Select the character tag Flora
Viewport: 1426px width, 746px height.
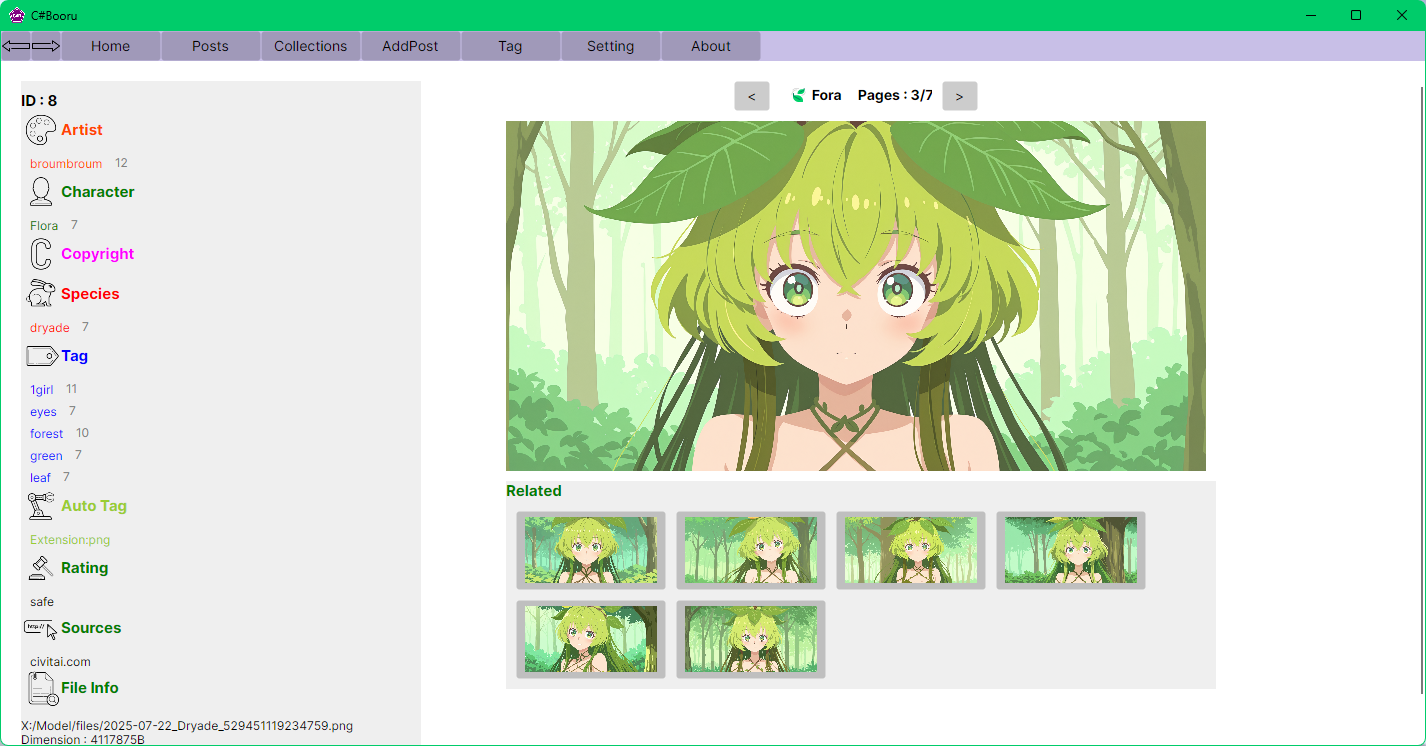click(x=44, y=226)
